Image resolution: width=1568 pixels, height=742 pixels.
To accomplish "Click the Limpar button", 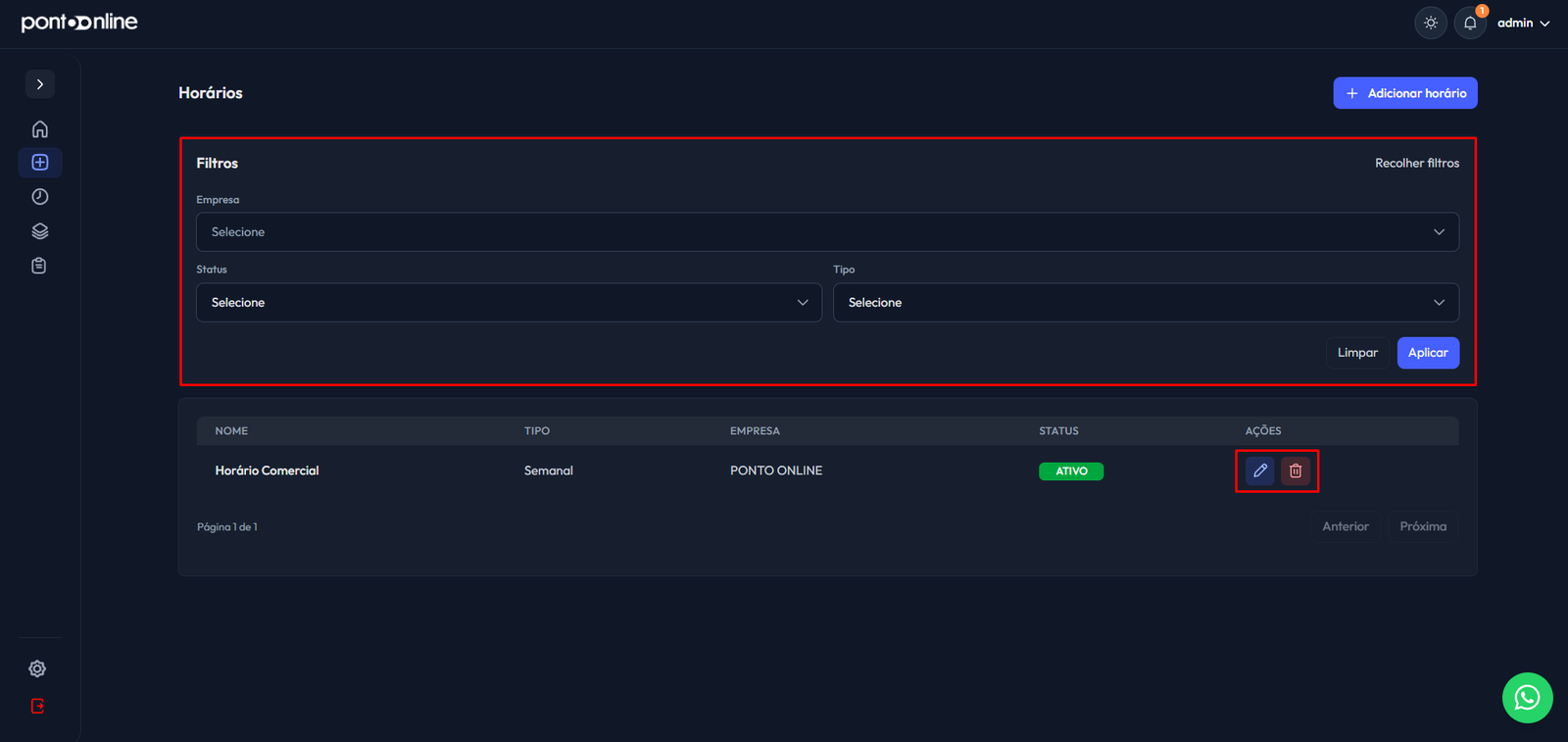I will pos(1357,353).
